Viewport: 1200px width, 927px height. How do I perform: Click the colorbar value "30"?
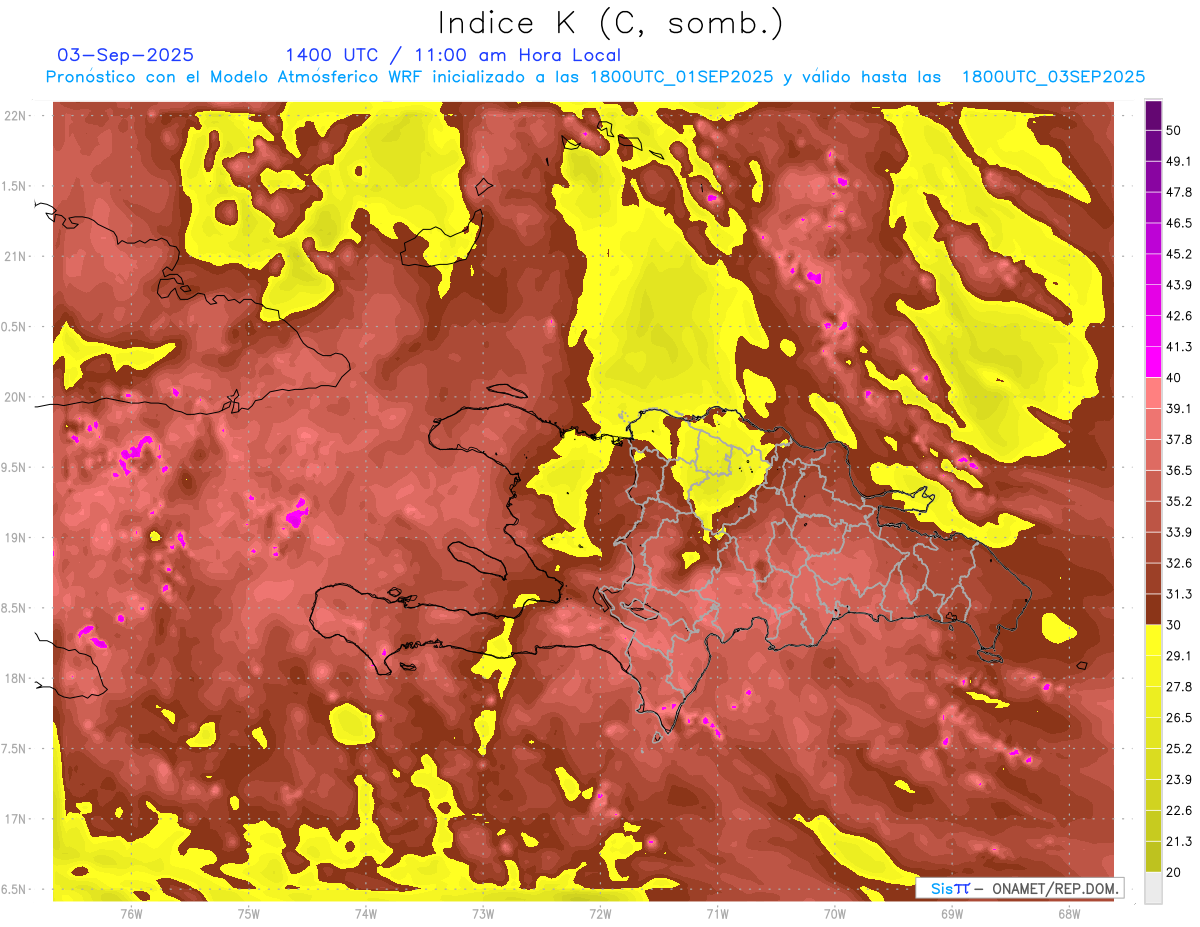(1174, 625)
